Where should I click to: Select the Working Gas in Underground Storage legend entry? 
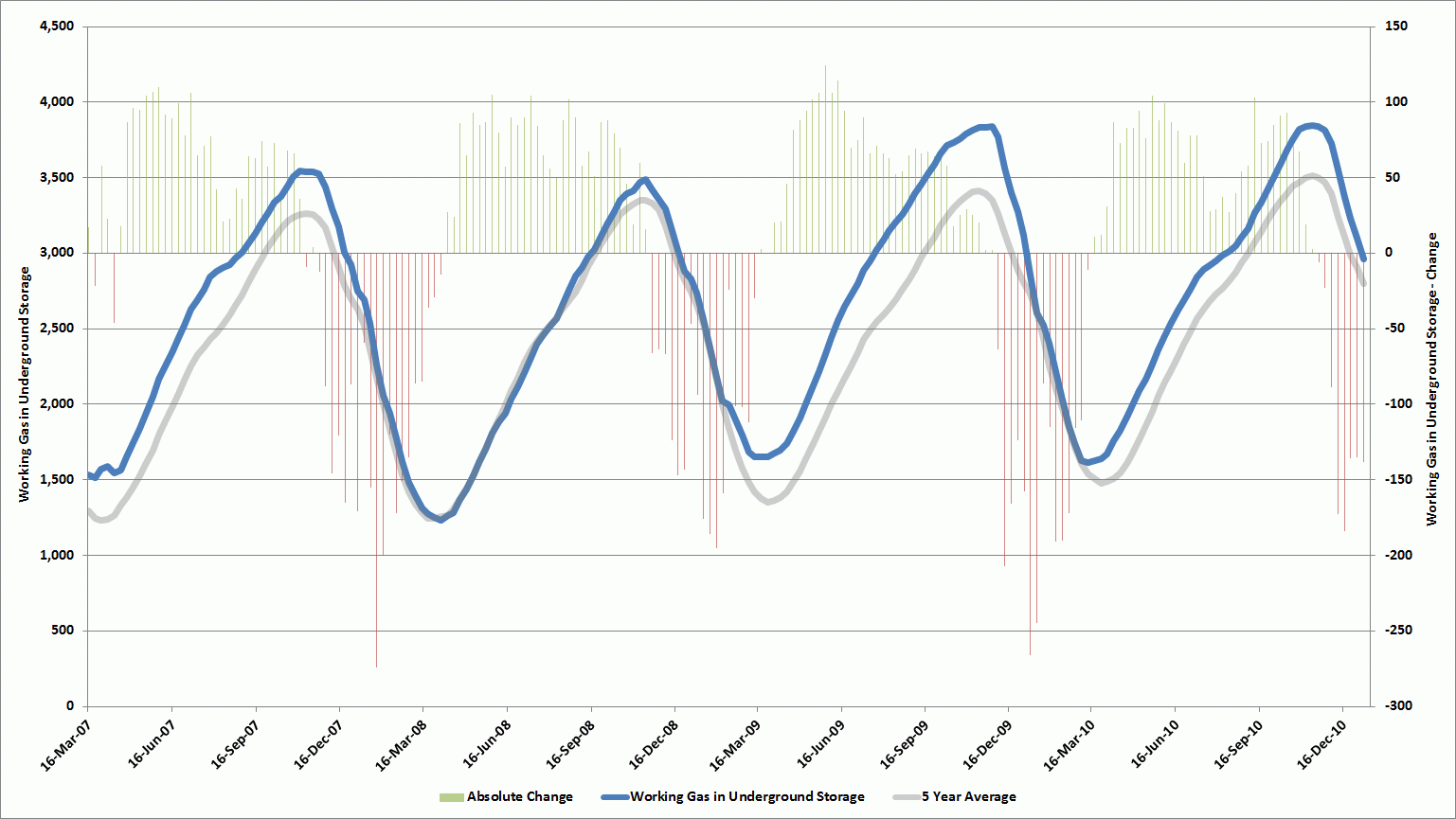click(x=746, y=796)
